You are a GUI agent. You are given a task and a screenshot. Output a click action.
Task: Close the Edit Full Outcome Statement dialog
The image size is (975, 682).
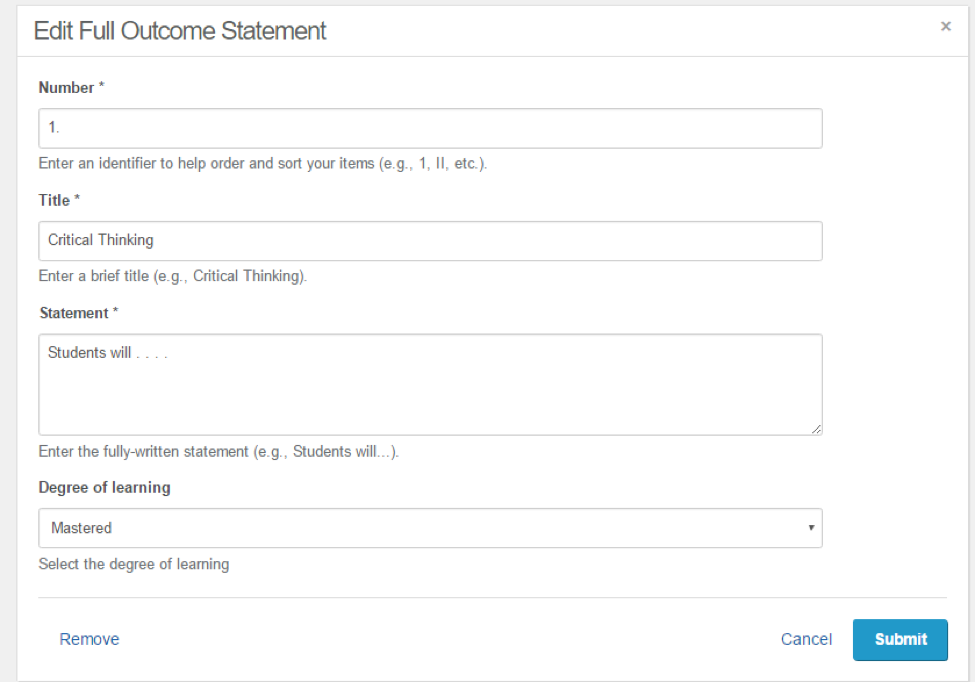[x=945, y=26]
